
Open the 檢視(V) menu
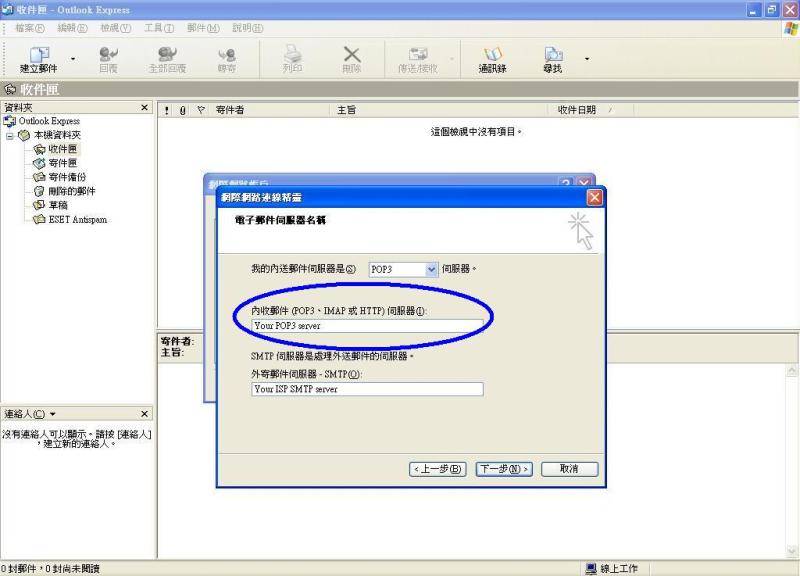click(x=115, y=28)
